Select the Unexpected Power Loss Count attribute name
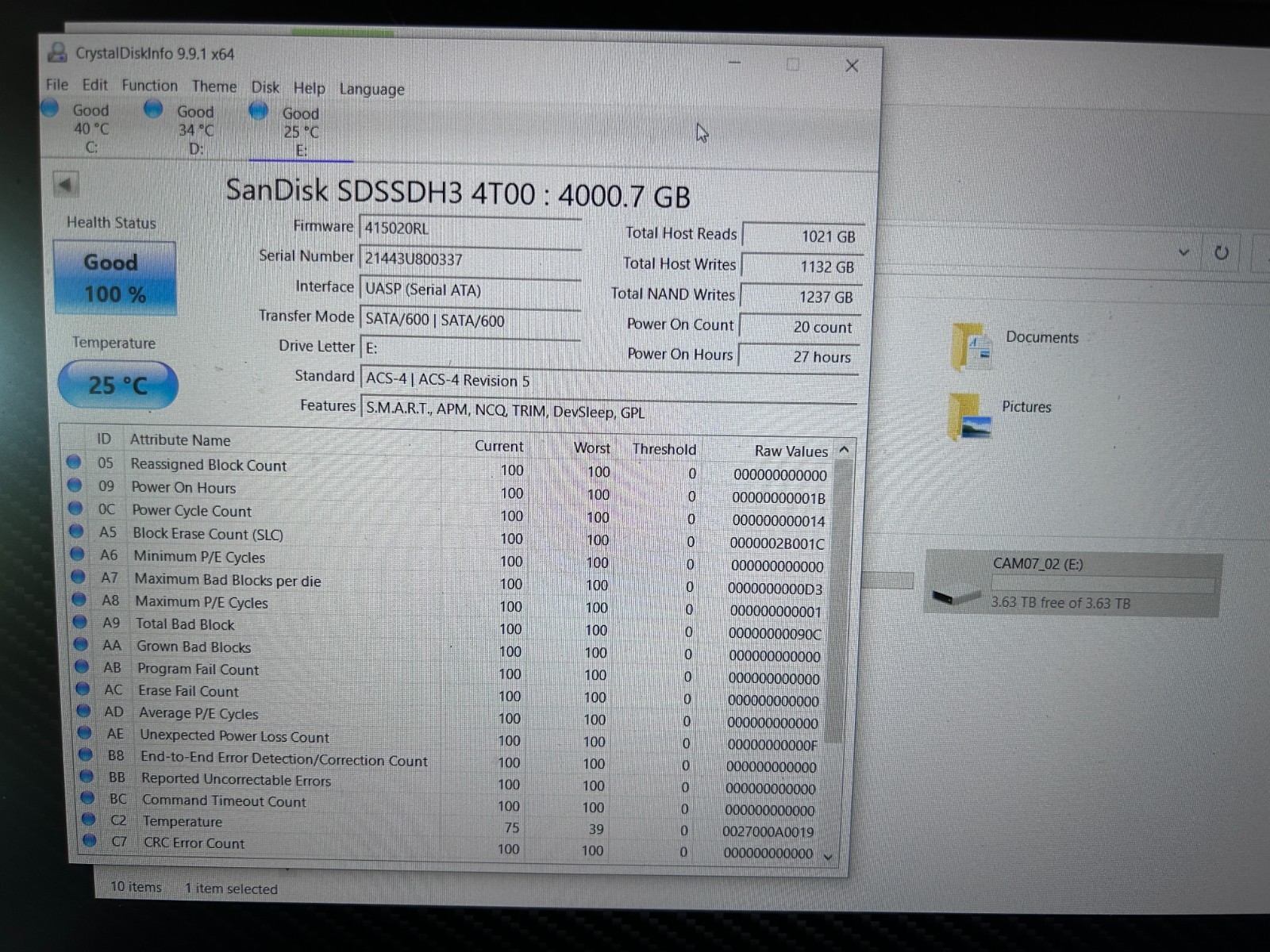This screenshot has height=952, width=1270. (235, 736)
